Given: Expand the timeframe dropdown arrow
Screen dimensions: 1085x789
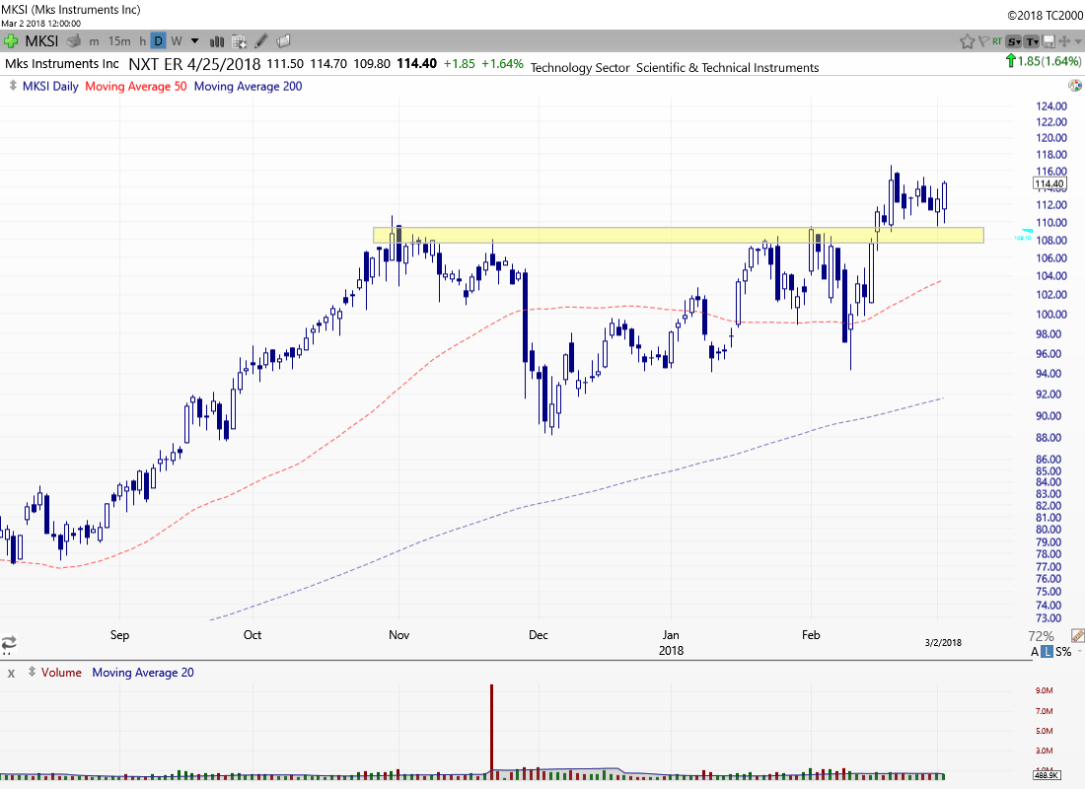Looking at the screenshot, I should click(x=194, y=41).
